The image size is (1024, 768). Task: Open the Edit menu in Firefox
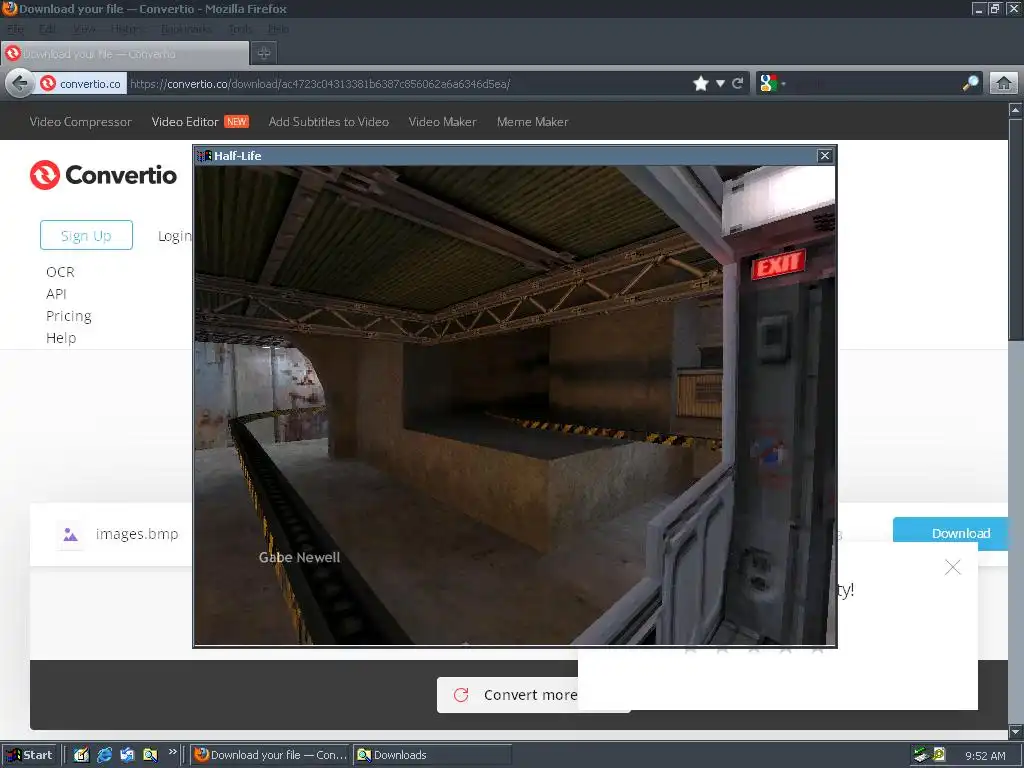pos(48,29)
